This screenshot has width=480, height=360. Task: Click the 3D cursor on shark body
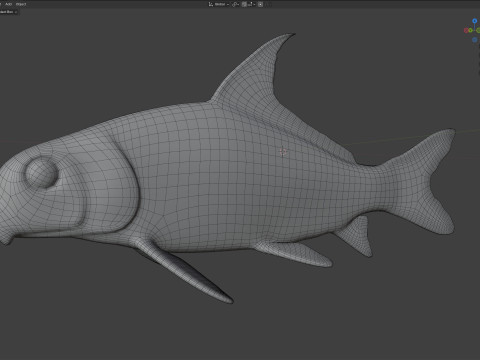283,152
